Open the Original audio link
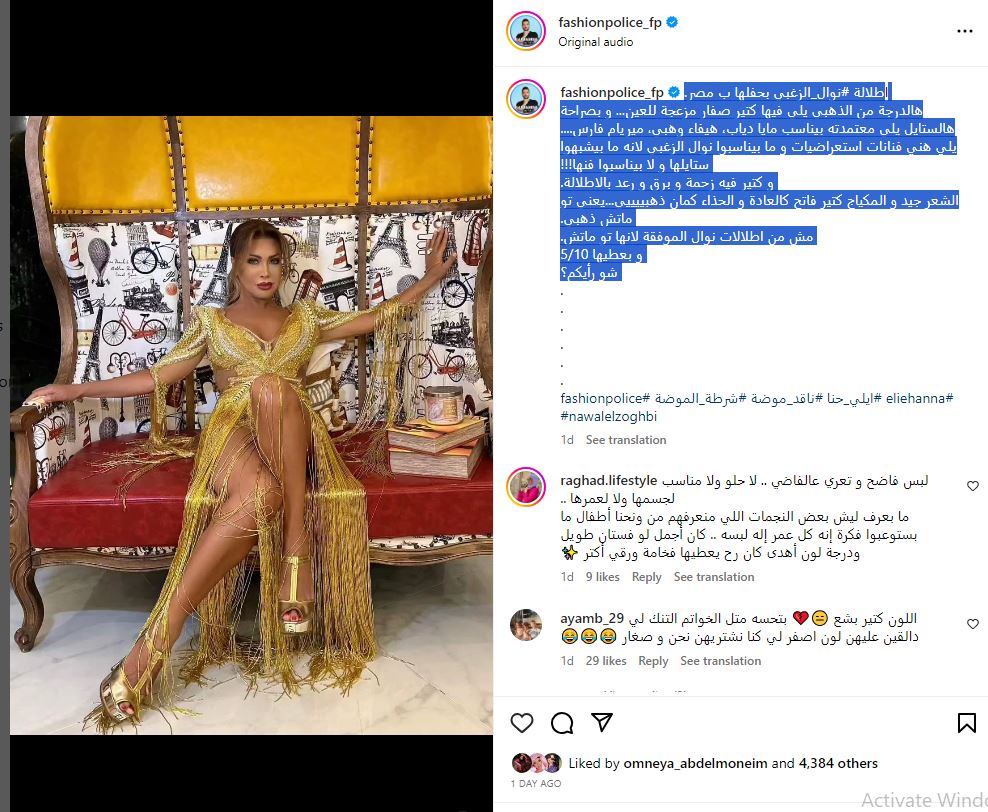The image size is (988, 812). pyautogui.click(x=595, y=42)
